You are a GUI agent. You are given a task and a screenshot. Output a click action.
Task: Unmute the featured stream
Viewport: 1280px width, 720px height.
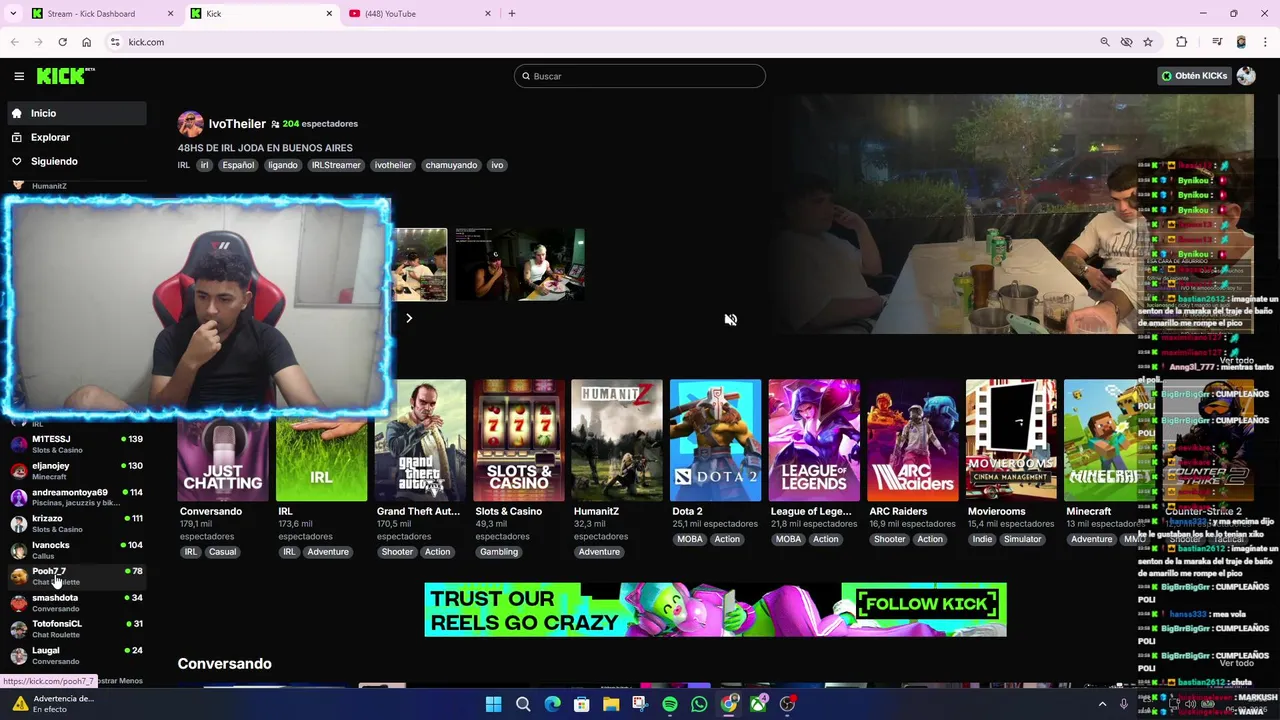(731, 320)
